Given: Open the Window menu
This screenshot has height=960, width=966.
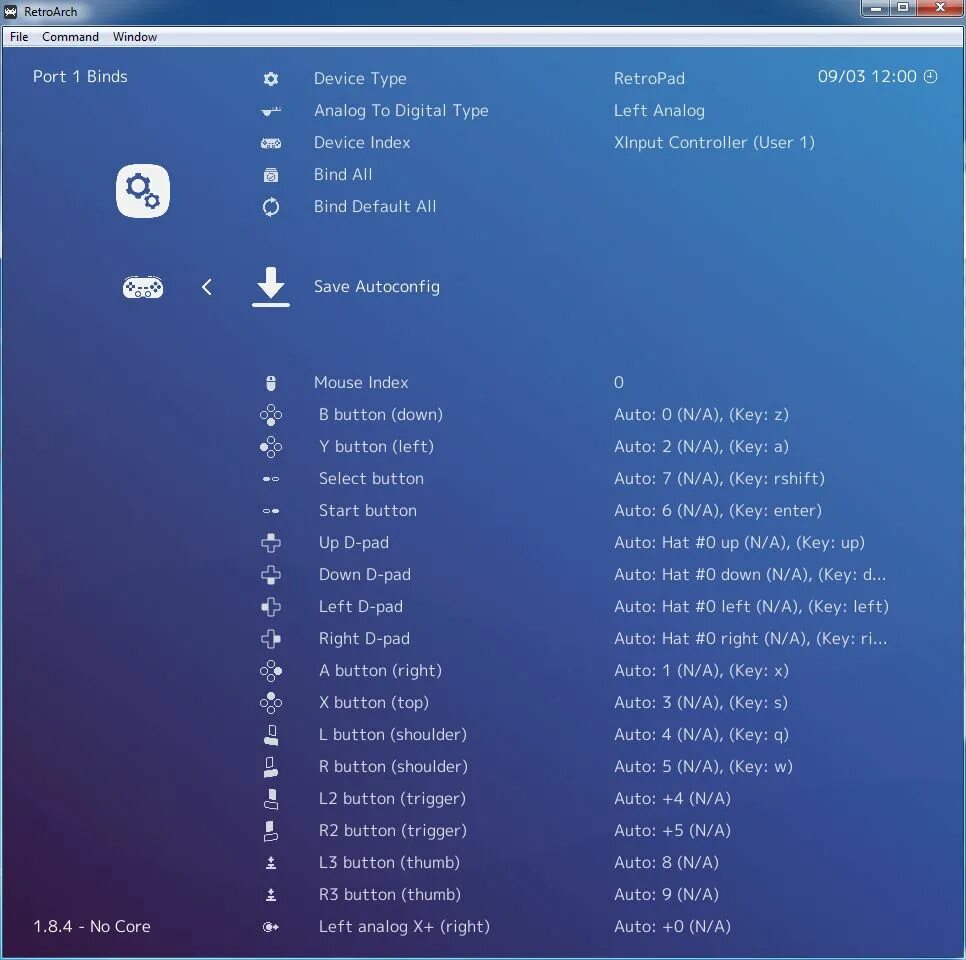Looking at the screenshot, I should pyautogui.click(x=134, y=37).
